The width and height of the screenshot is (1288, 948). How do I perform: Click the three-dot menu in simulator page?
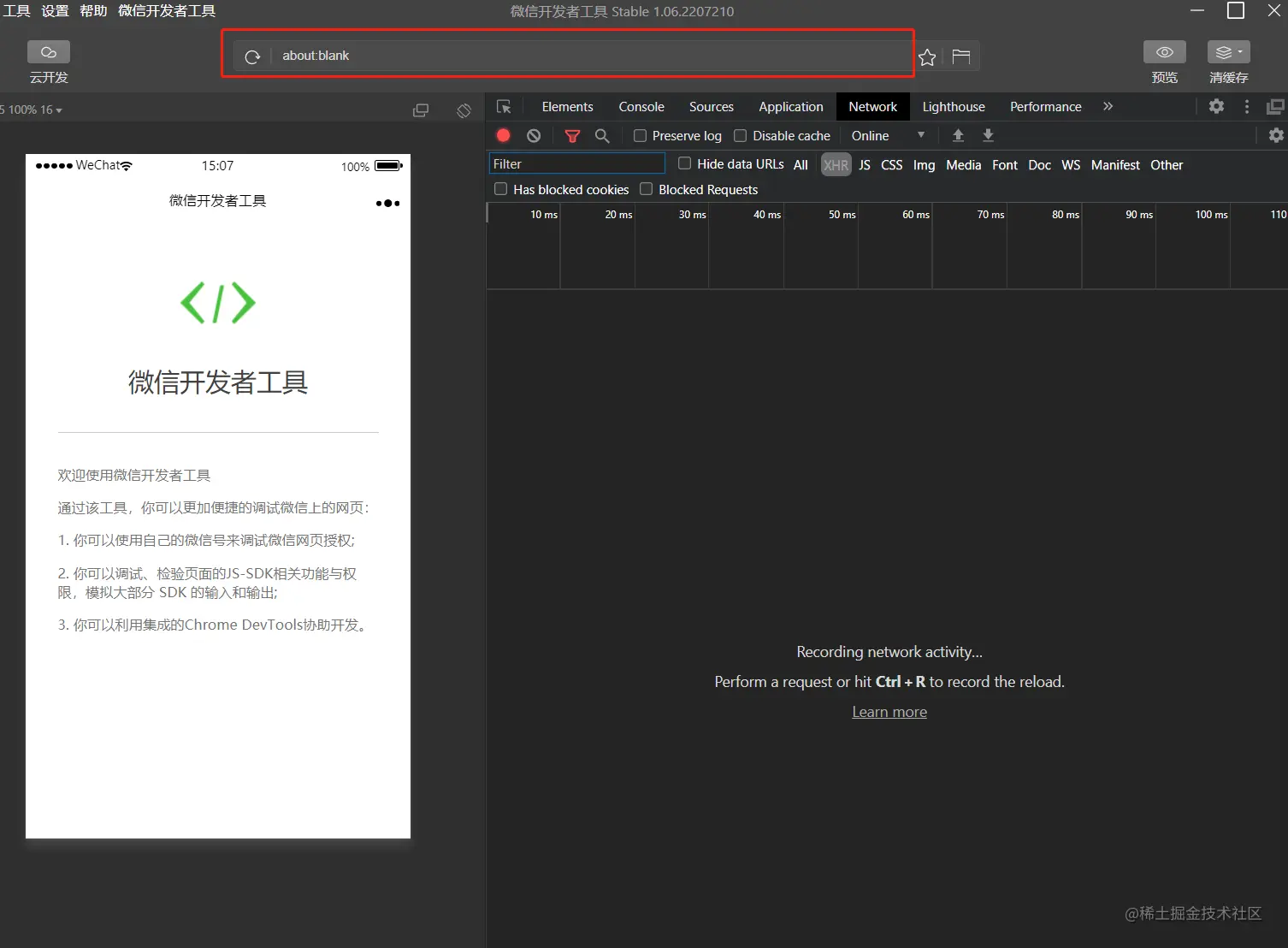pyautogui.click(x=387, y=203)
